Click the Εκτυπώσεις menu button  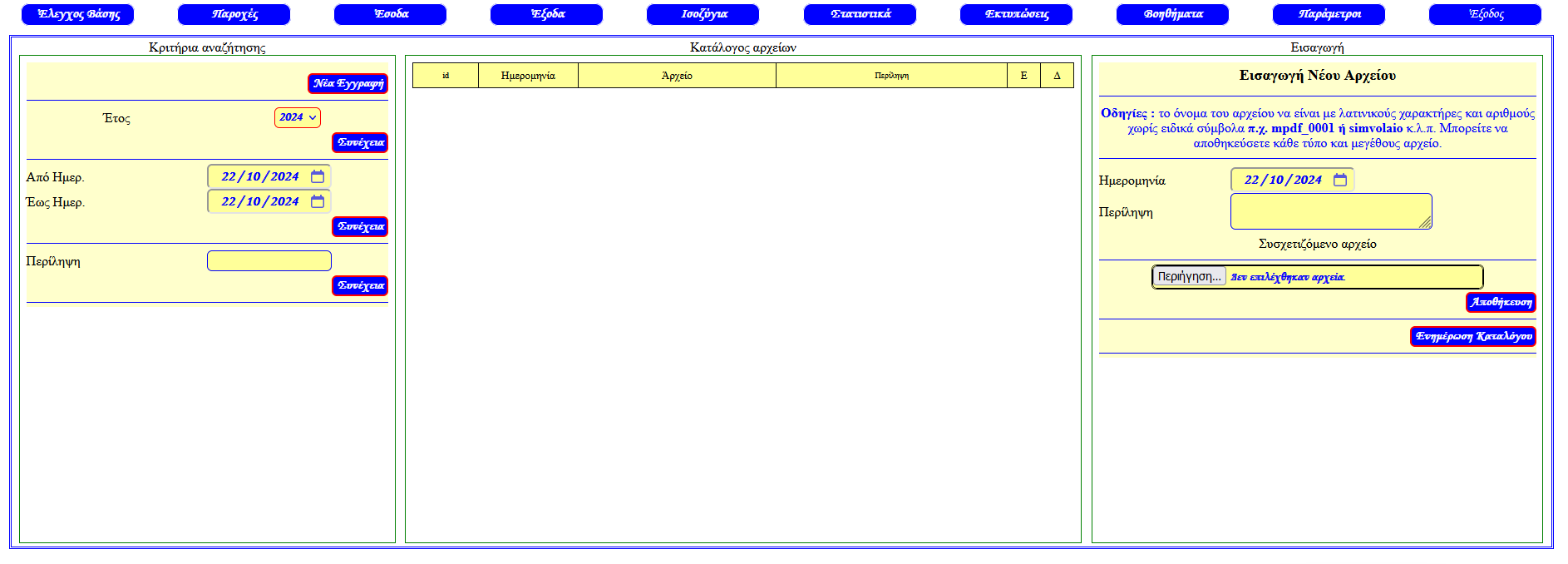click(x=1016, y=14)
